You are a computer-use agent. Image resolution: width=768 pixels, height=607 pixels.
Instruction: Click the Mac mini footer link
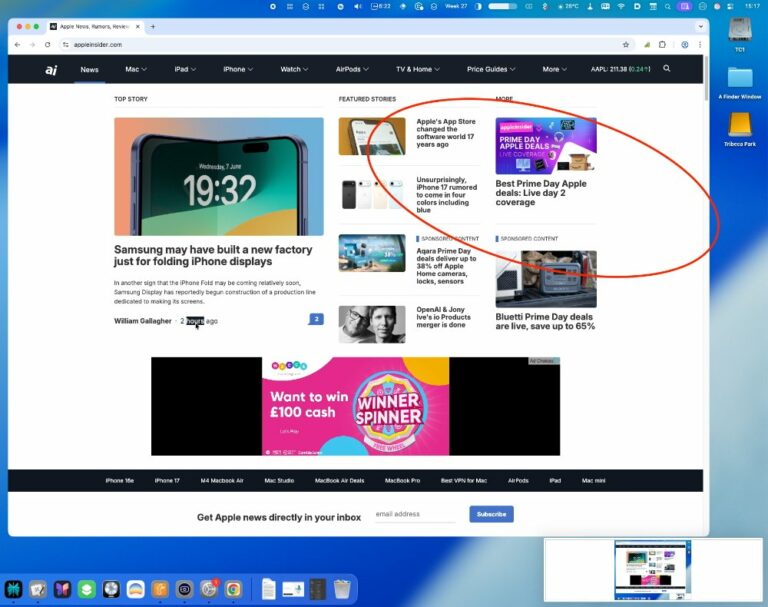594,481
